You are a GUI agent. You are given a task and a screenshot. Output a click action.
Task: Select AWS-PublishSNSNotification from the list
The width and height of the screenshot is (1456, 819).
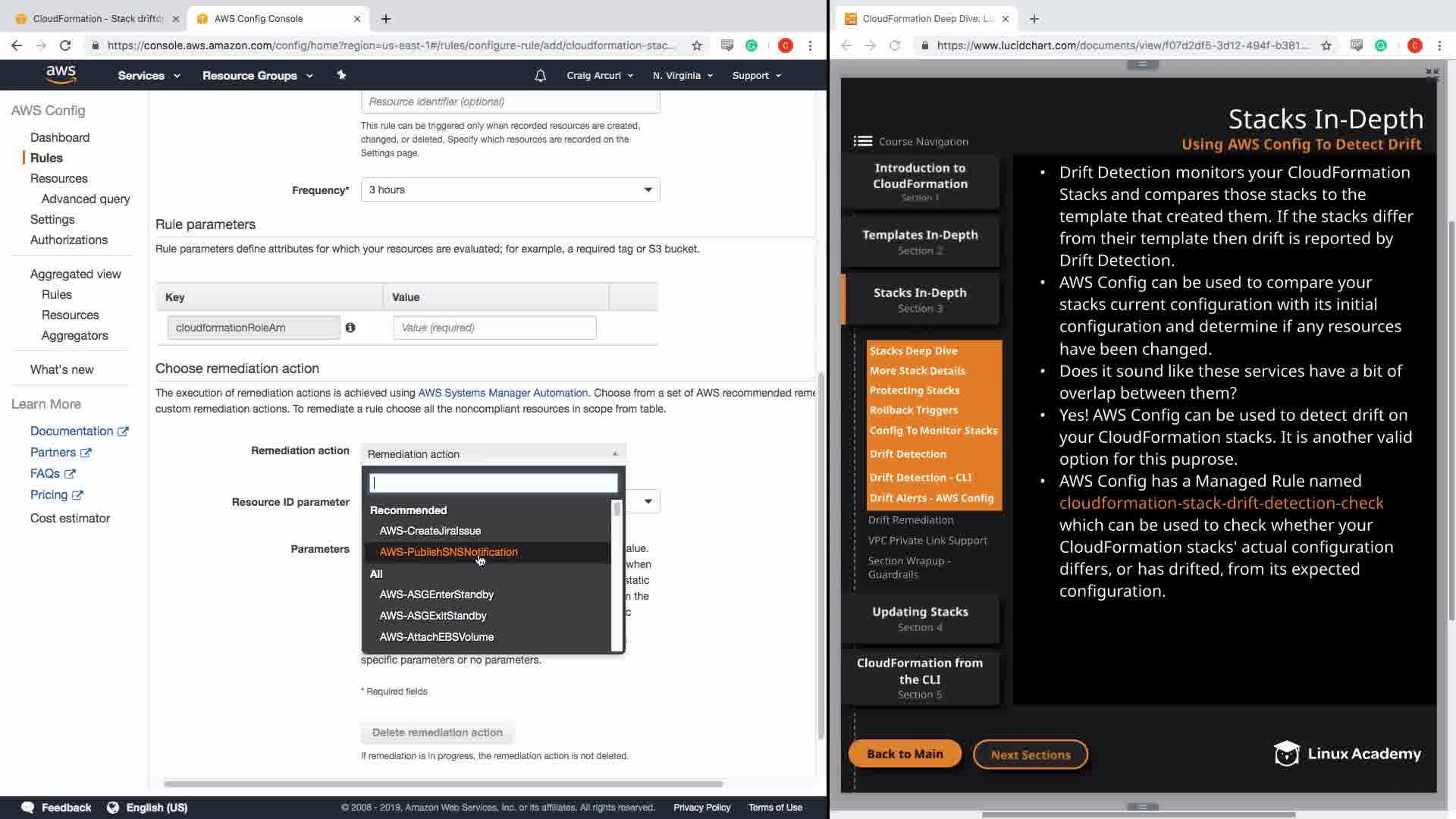pyautogui.click(x=448, y=552)
